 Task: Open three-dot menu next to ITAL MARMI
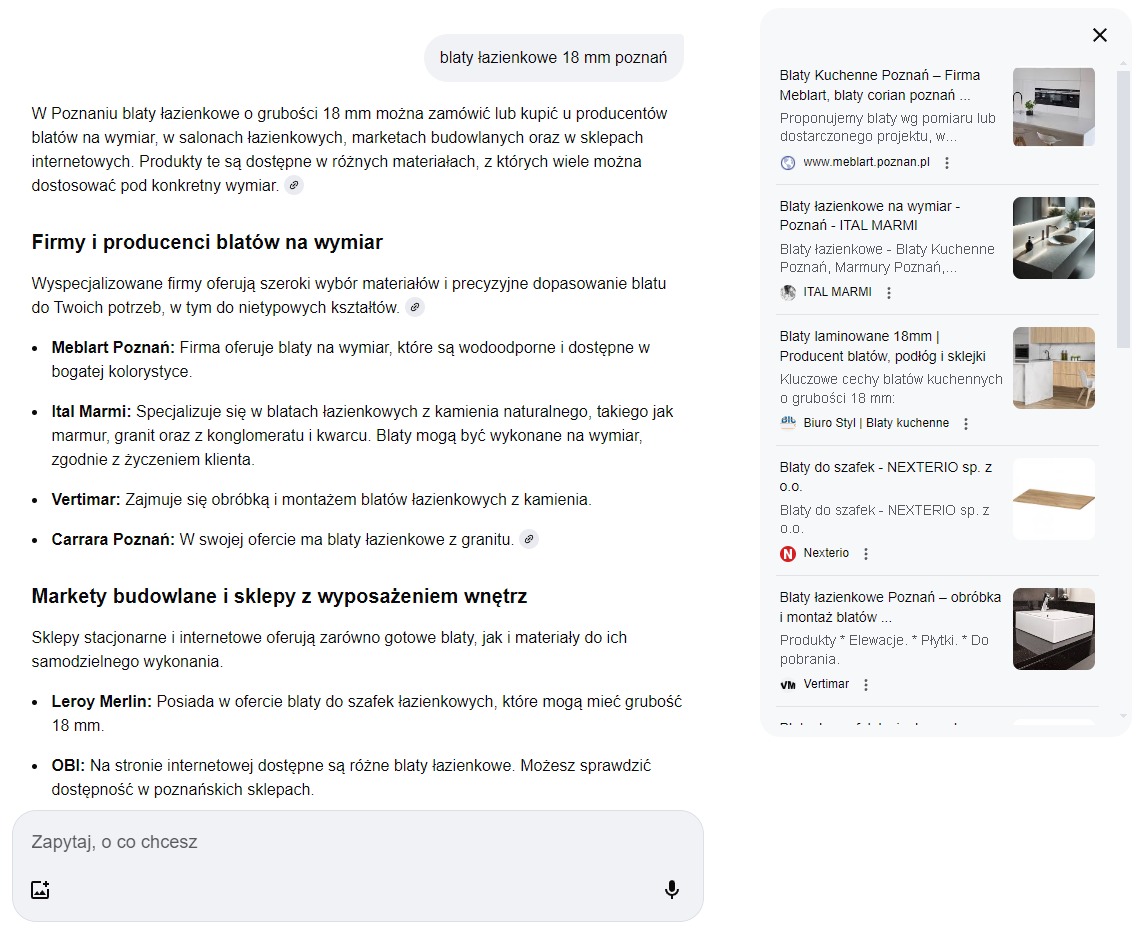(889, 293)
